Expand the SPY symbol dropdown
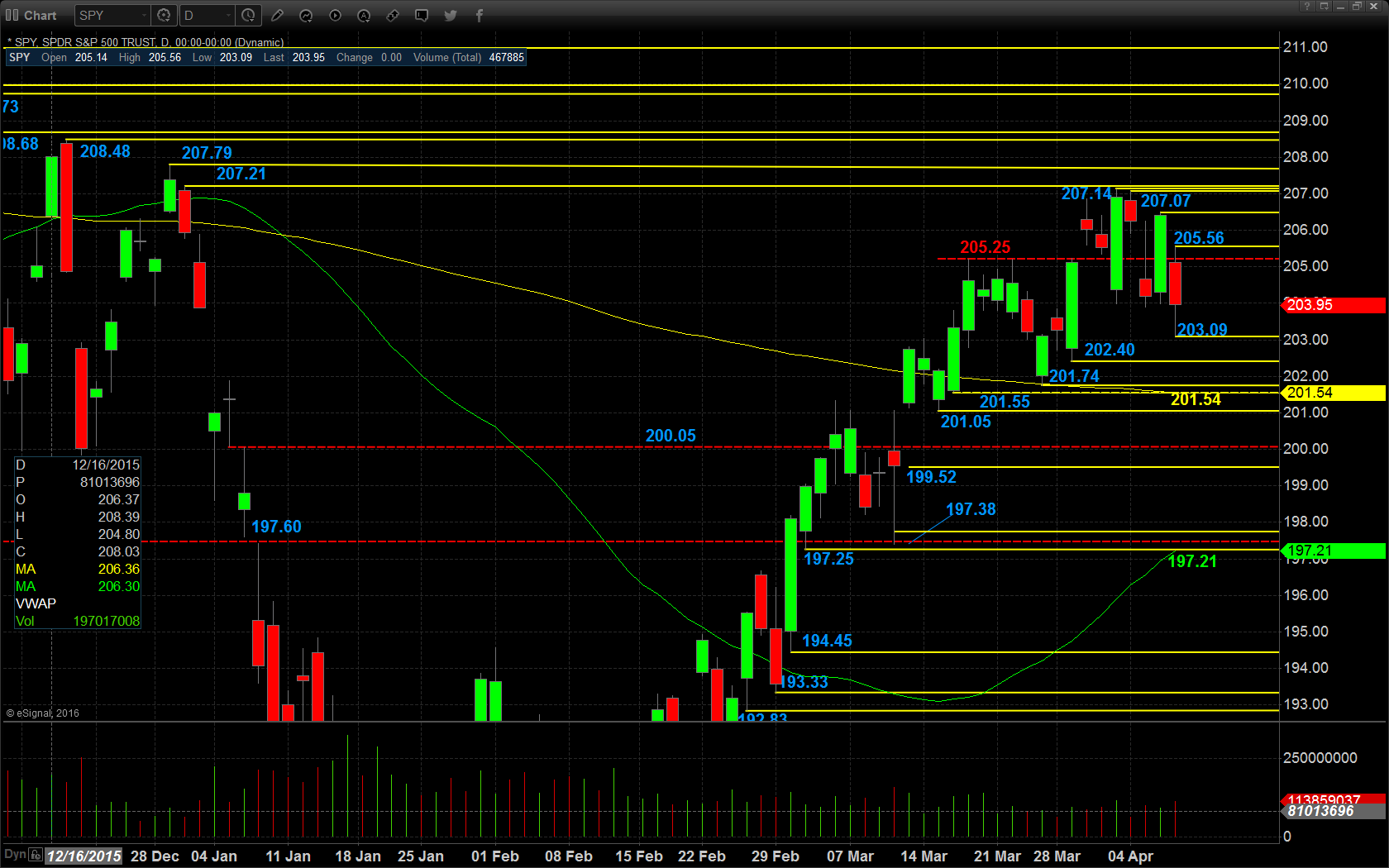The height and width of the screenshot is (868, 1389). pos(144,15)
